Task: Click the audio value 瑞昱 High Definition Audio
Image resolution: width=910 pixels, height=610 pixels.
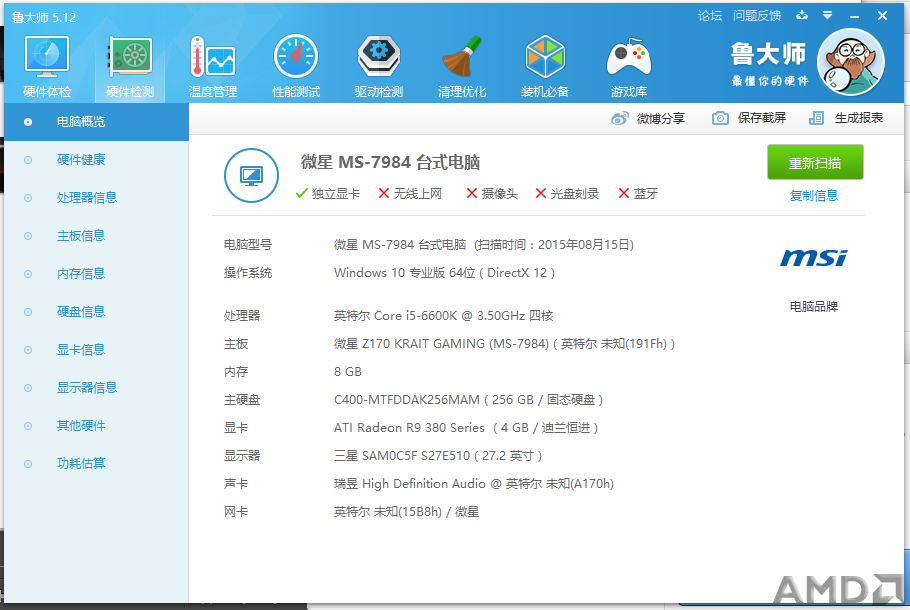Action: pos(474,483)
